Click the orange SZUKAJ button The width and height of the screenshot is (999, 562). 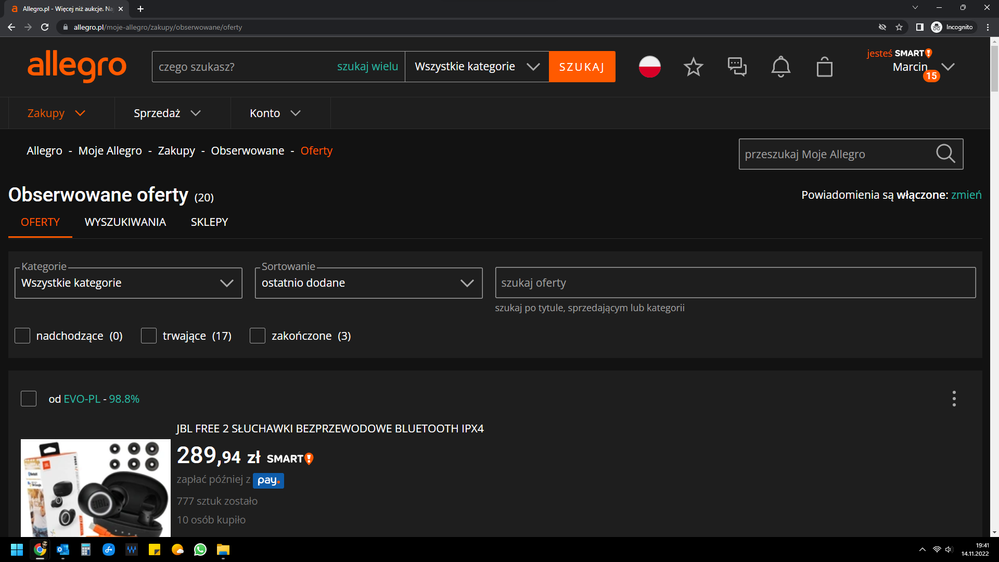click(x=582, y=67)
